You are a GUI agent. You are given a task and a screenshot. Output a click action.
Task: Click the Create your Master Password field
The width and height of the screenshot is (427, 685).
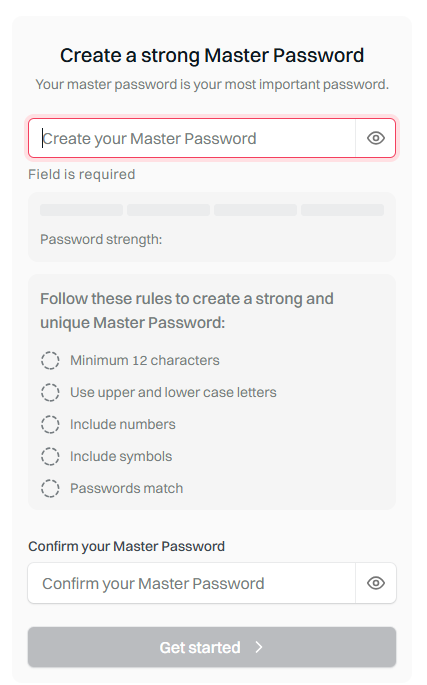coord(192,138)
